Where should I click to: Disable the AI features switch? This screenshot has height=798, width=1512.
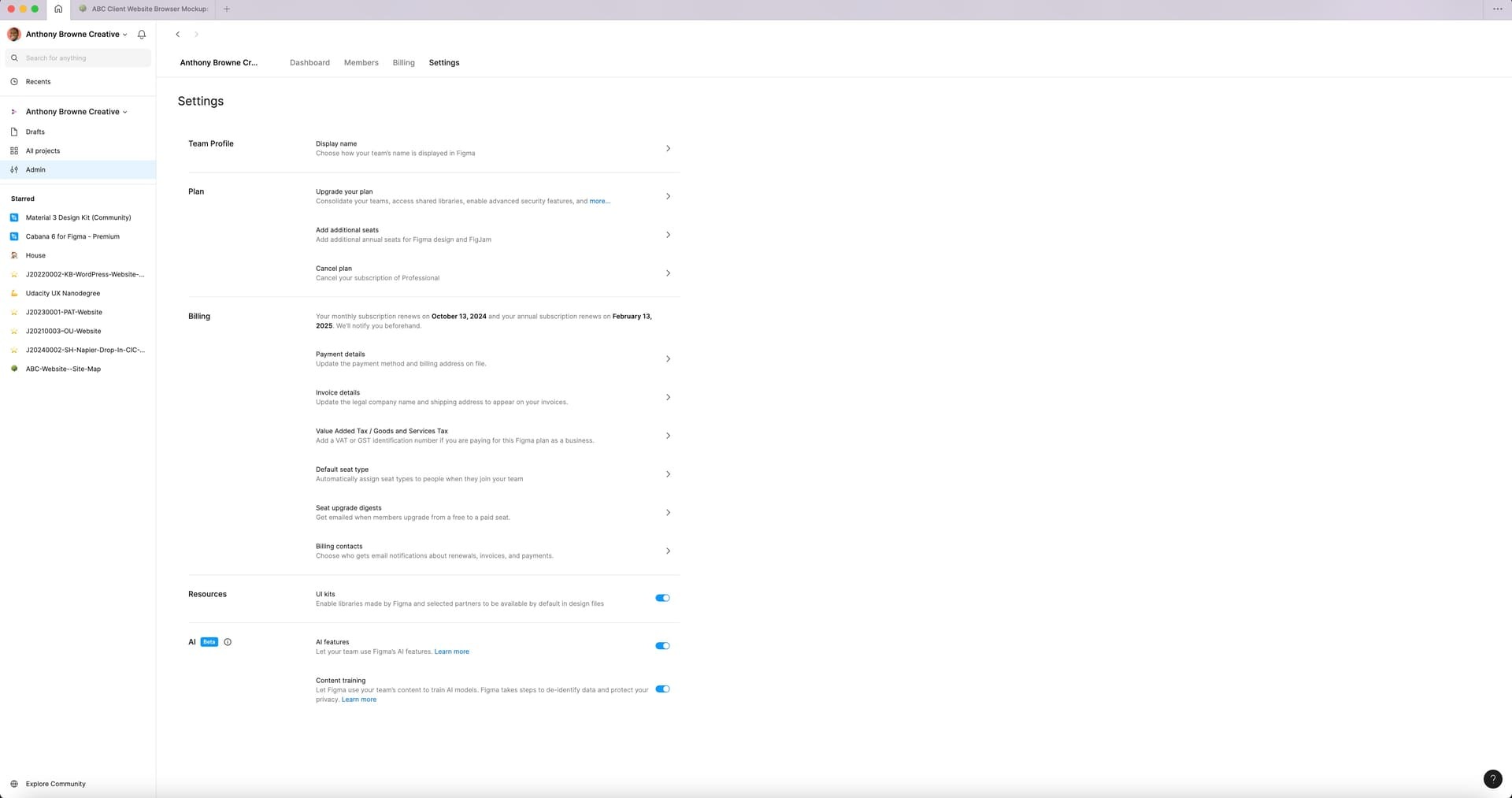662,646
